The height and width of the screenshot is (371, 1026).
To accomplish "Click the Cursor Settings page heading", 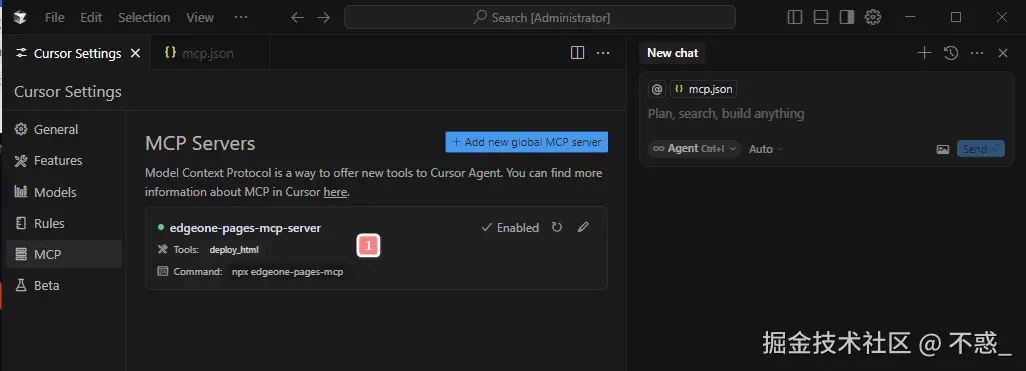I will (68, 92).
